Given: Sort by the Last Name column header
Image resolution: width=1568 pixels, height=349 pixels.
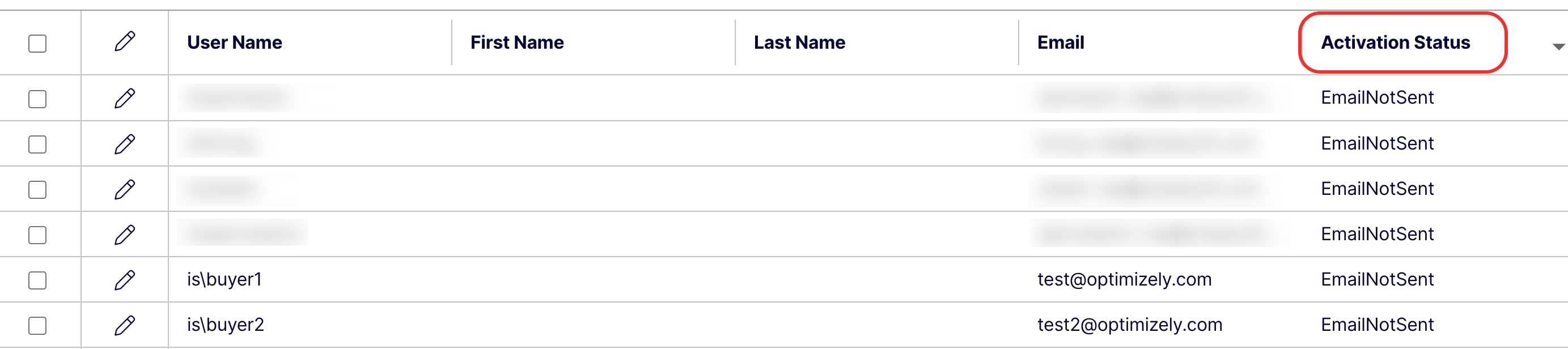Looking at the screenshot, I should [x=799, y=42].
